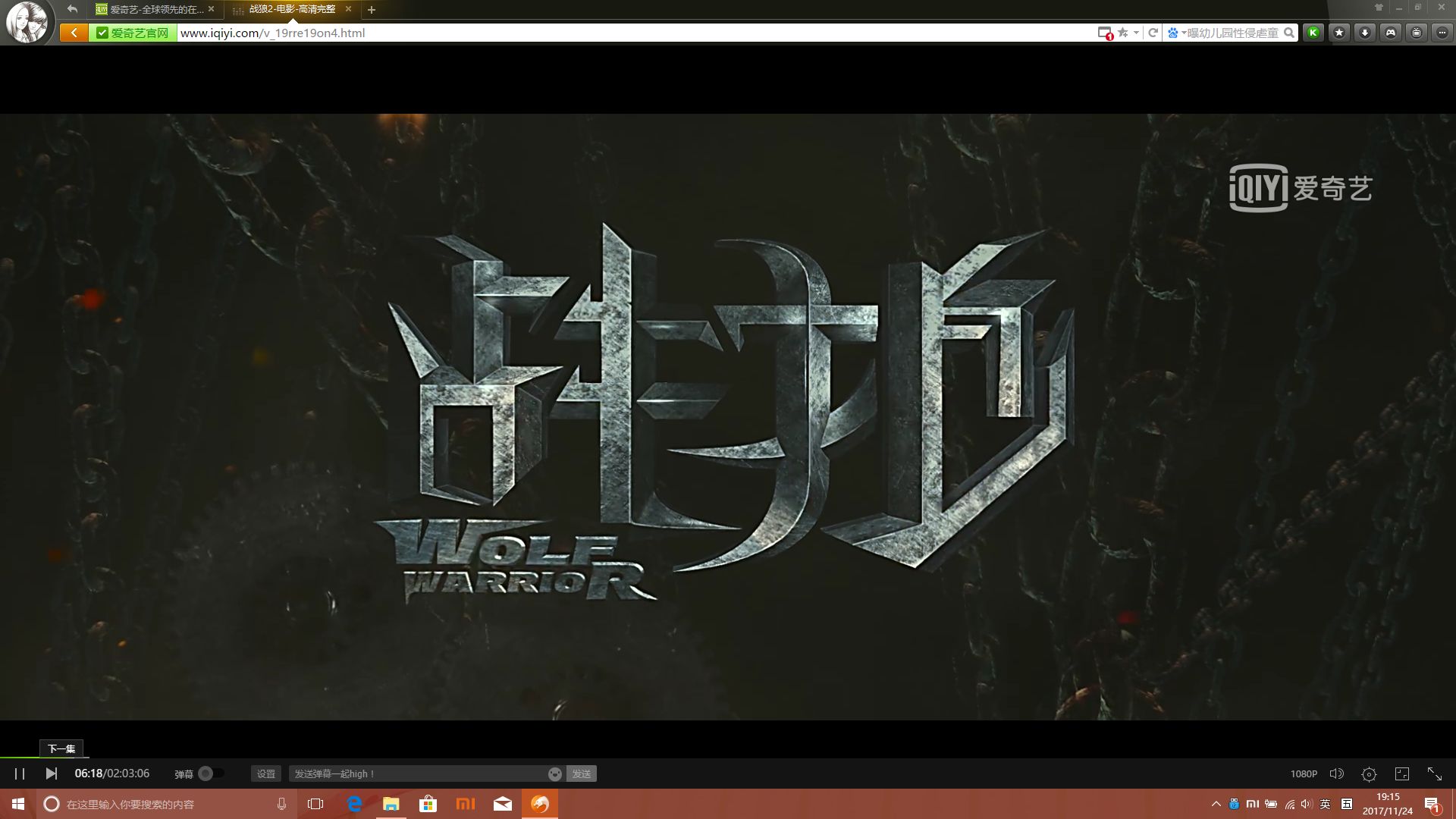Enter fullscreen with expand arrows icon
The height and width of the screenshot is (819, 1456).
pyautogui.click(x=1435, y=773)
